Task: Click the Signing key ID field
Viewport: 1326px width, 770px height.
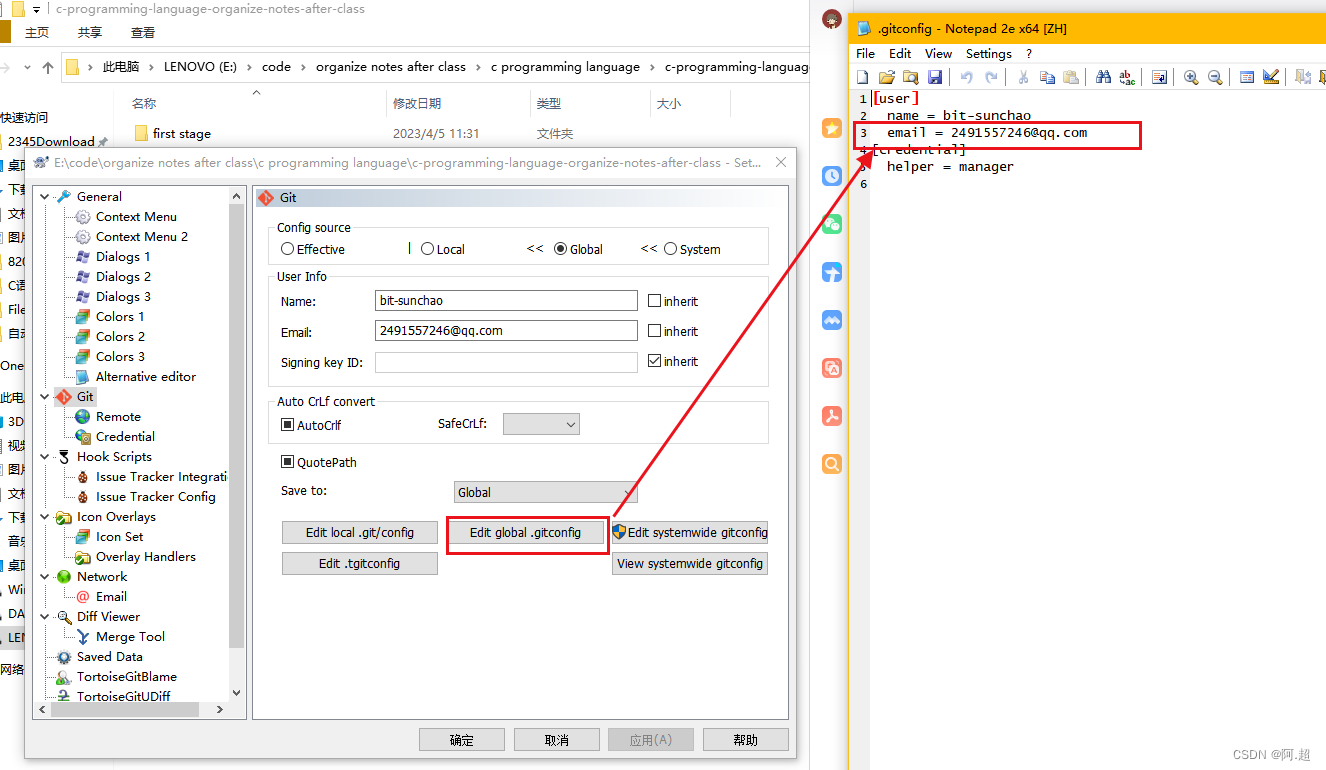Action: pyautogui.click(x=506, y=362)
